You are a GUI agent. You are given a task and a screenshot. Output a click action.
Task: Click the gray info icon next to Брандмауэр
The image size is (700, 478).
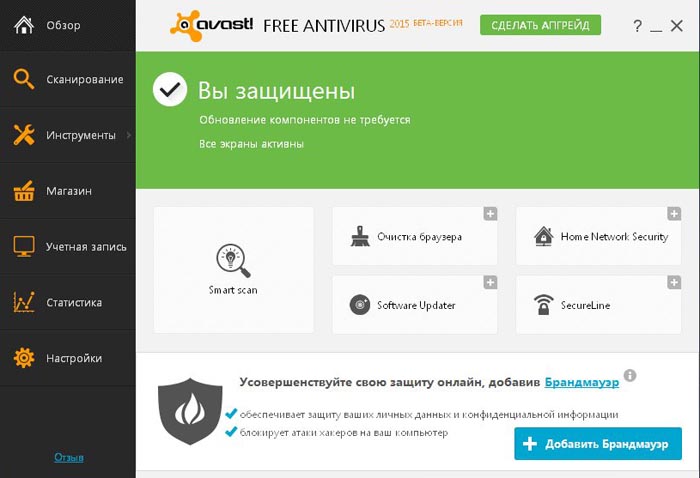coord(630,375)
